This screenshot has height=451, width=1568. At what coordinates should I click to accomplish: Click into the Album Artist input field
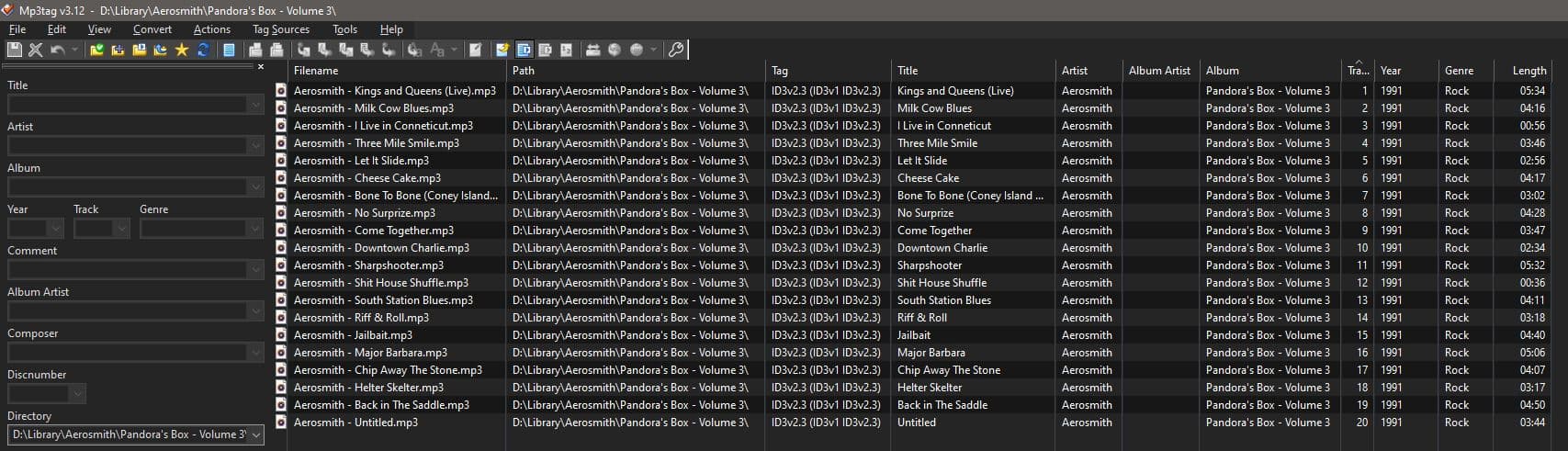click(x=127, y=310)
